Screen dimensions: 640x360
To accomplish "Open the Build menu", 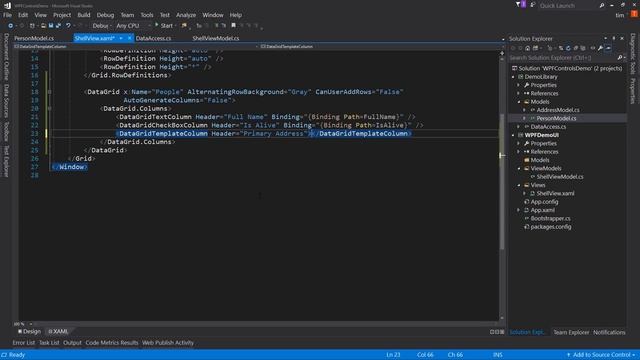I will coord(84,15).
